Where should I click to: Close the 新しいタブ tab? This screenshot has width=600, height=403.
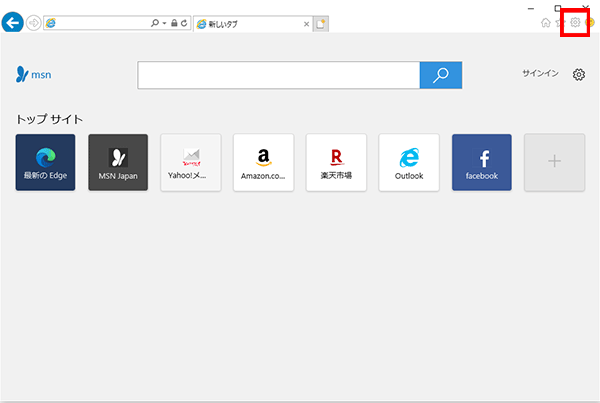point(306,24)
